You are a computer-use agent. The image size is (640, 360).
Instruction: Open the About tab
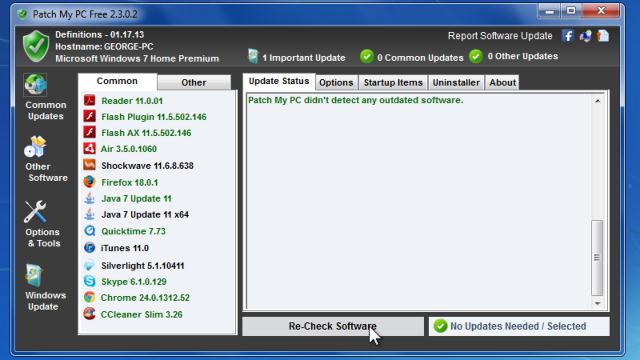click(502, 82)
